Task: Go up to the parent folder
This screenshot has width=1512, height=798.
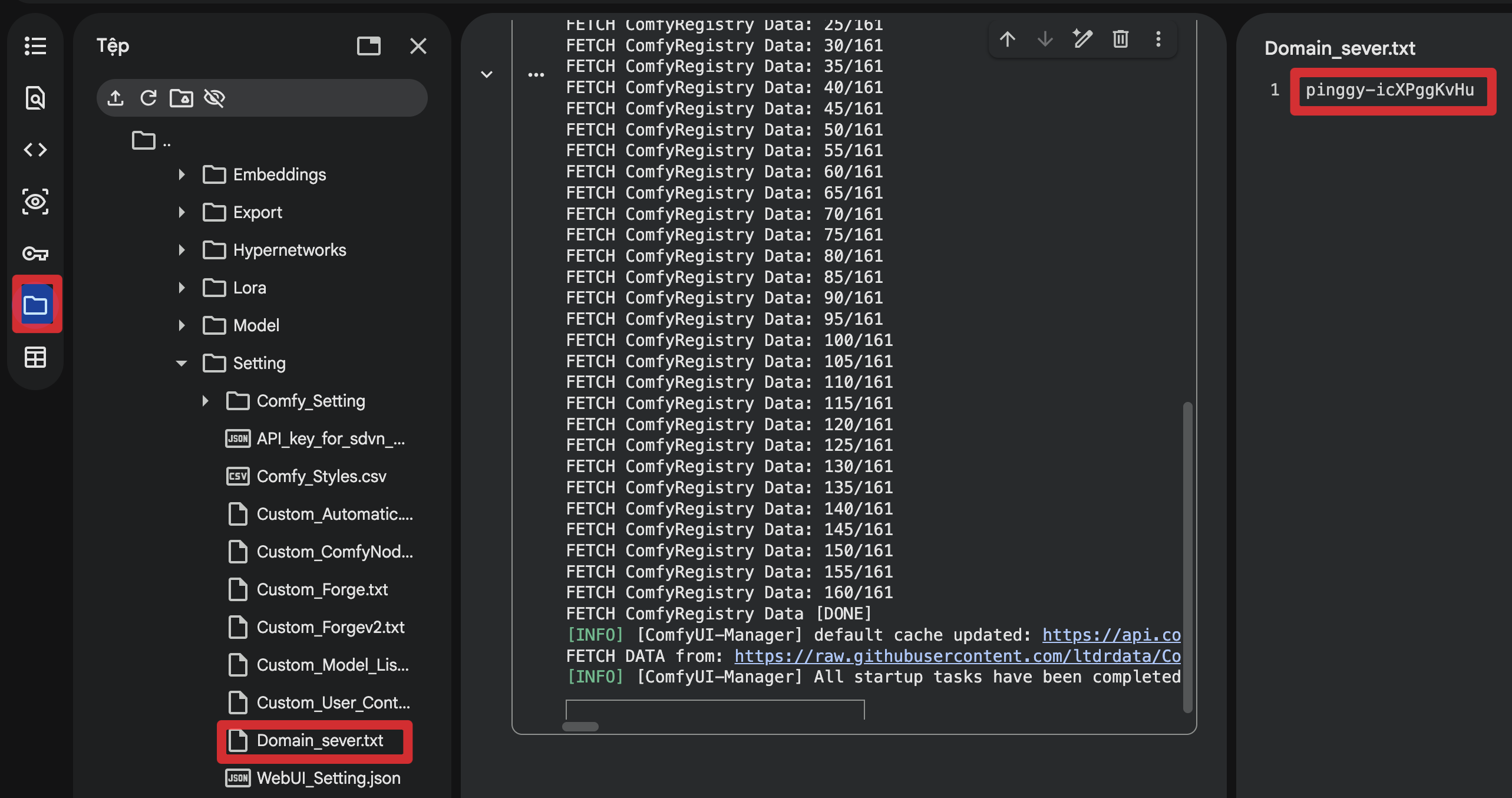Action: point(152,141)
